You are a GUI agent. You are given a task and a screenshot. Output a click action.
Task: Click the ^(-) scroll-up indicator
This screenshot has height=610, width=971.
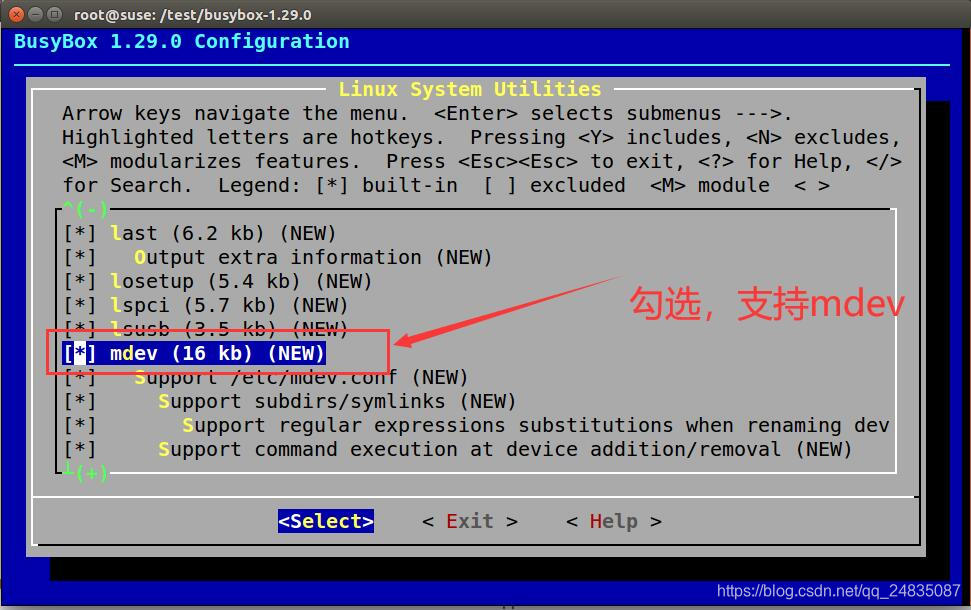[x=84, y=209]
